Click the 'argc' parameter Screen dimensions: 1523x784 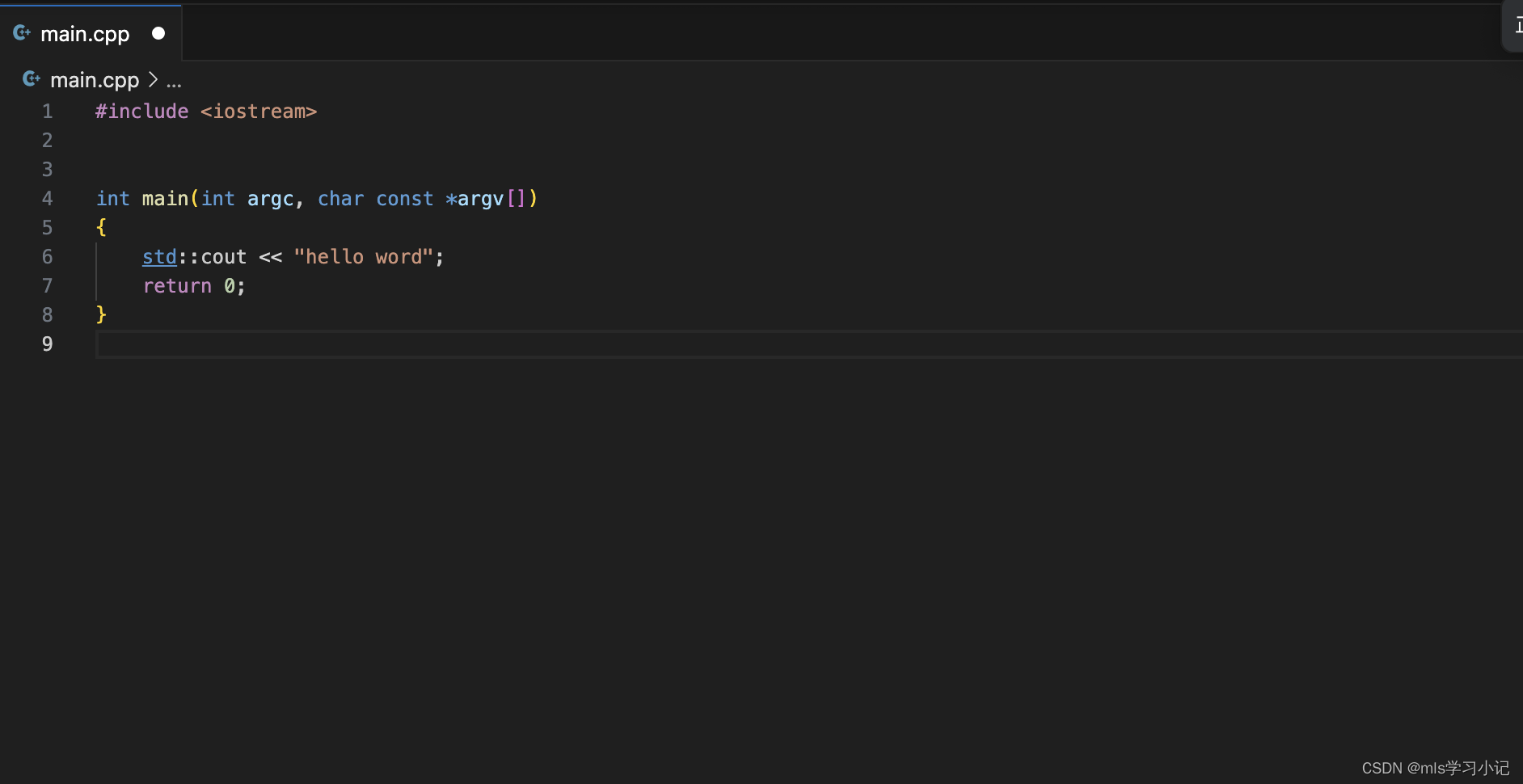click(270, 199)
